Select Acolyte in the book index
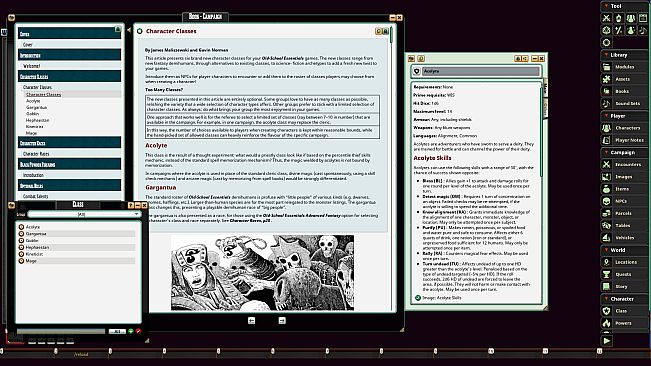The width and height of the screenshot is (651, 366). tap(33, 101)
